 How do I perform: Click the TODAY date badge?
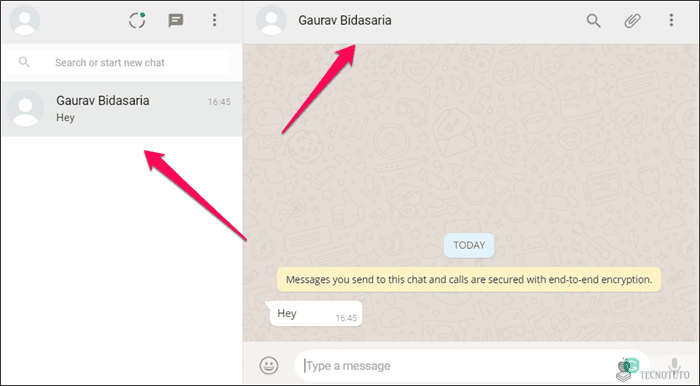469,245
